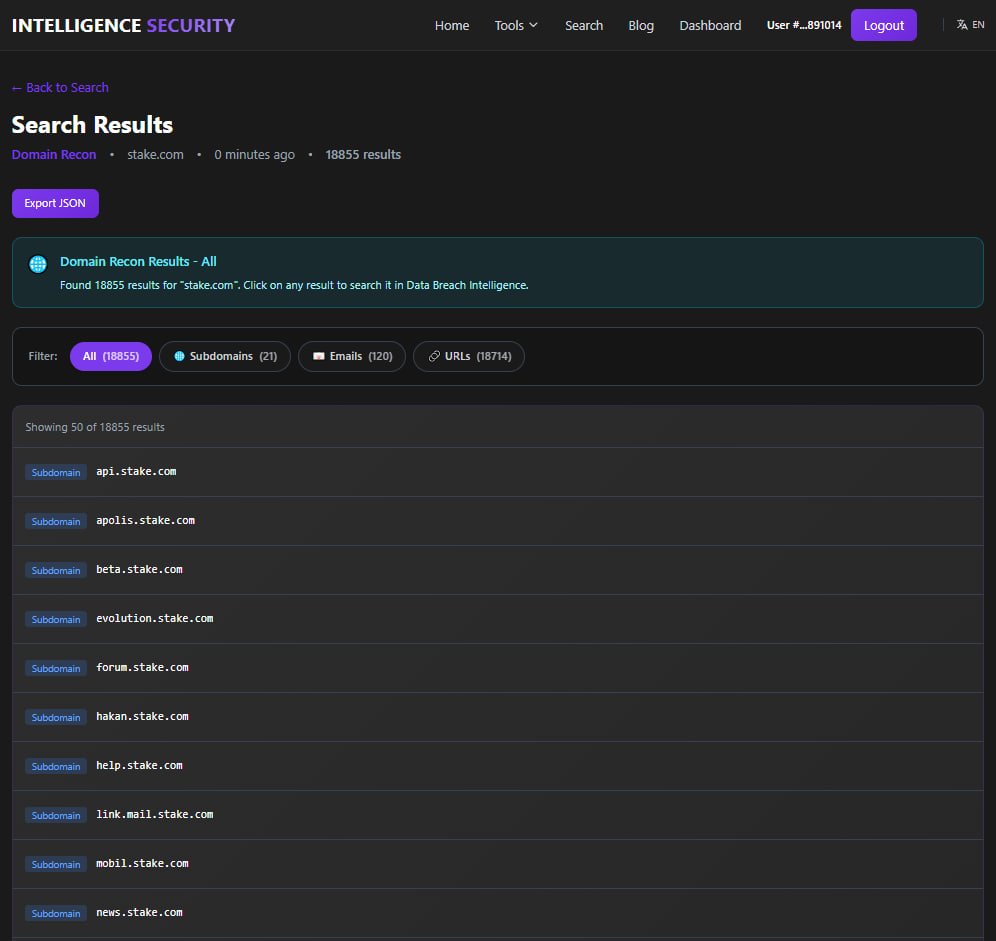Open the Tools dropdown menu

point(516,25)
